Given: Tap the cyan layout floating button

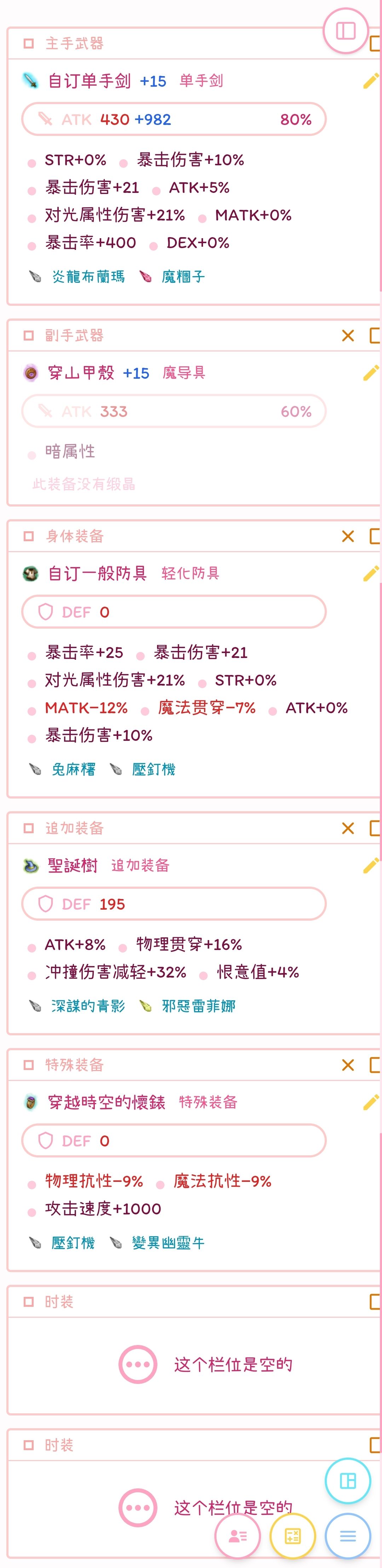Looking at the screenshot, I should click(x=348, y=1480).
